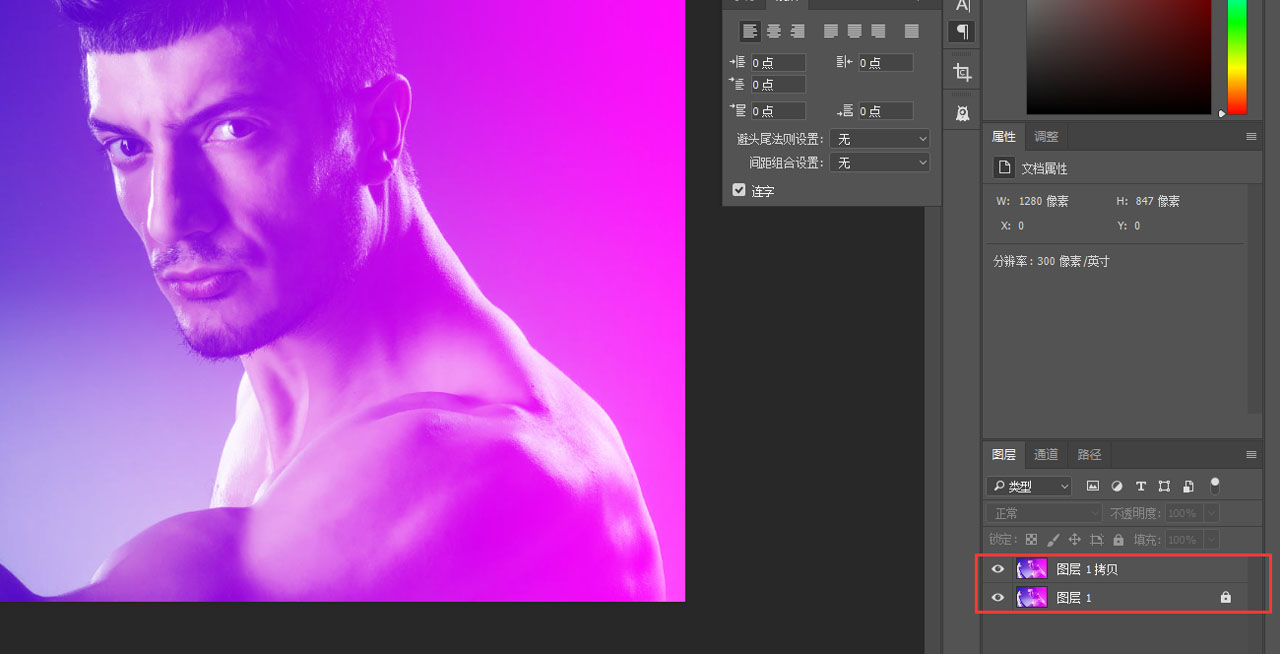This screenshot has width=1280, height=654.
Task: Switch to the 图层 tab
Action: (x=1004, y=455)
